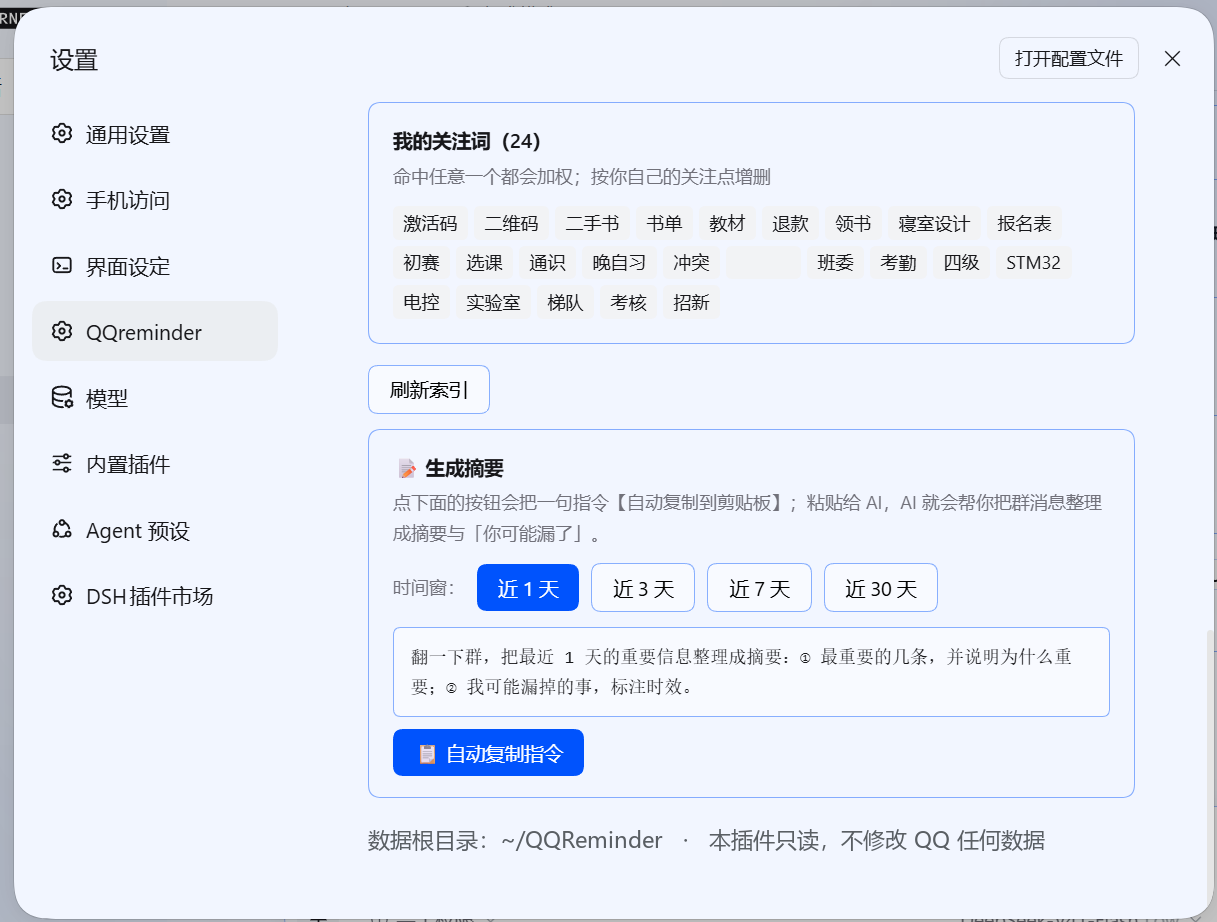Click the 打开配置文件 button
The image size is (1217, 922).
point(1069,58)
